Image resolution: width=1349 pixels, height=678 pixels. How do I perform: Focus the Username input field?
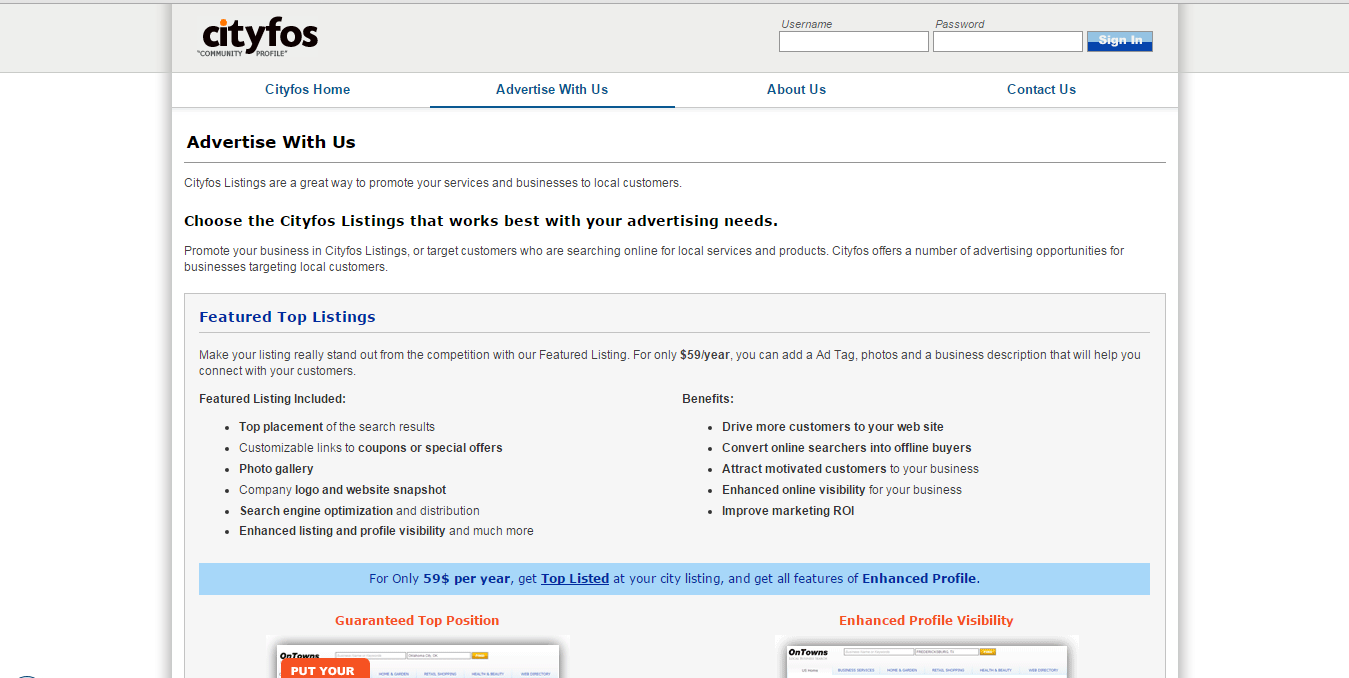click(x=854, y=41)
